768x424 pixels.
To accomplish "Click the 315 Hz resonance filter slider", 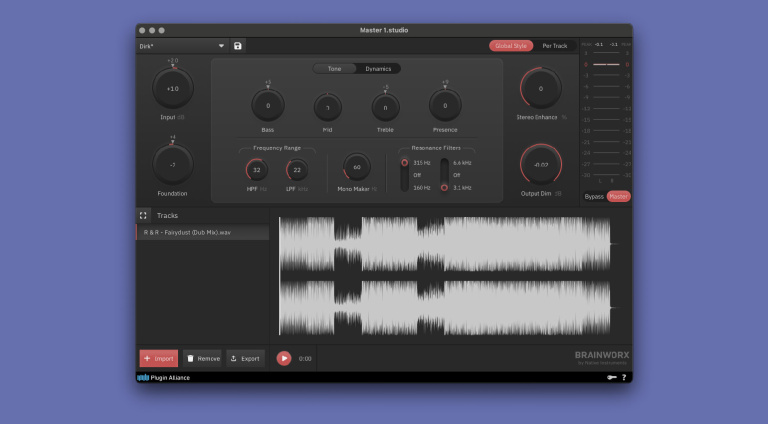I will click(405, 174).
